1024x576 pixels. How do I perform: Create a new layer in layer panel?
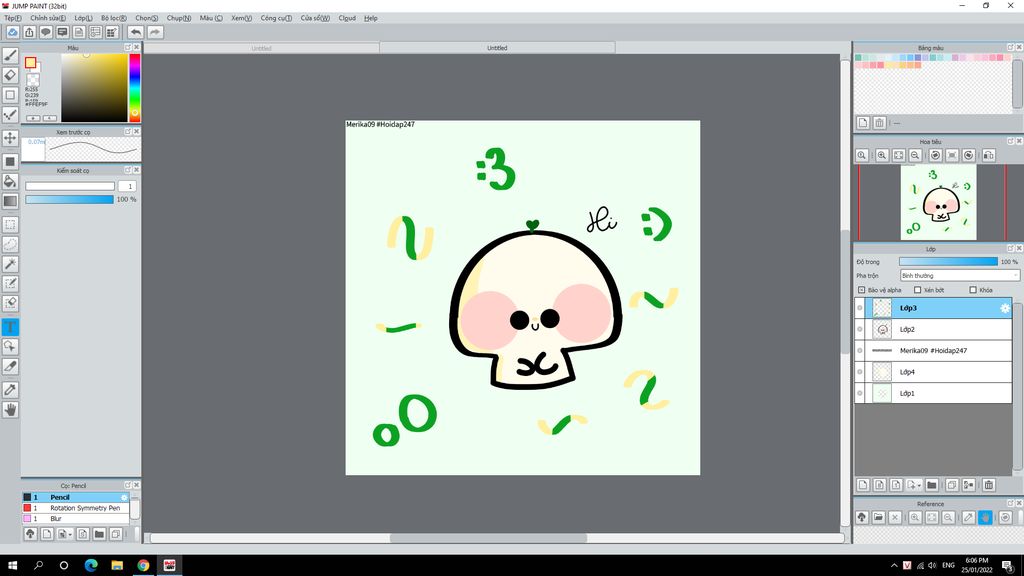point(863,485)
